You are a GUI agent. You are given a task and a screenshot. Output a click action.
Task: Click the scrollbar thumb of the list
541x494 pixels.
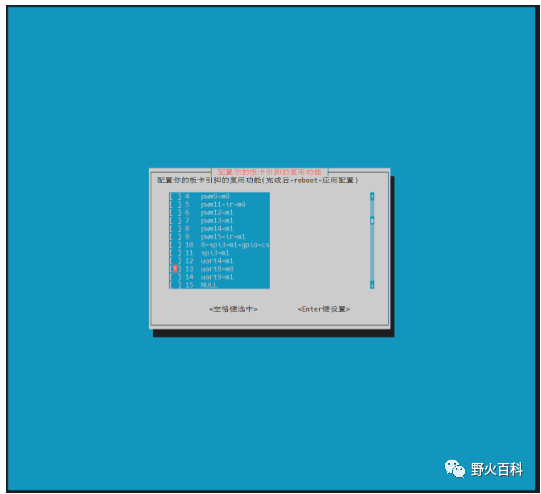(372, 220)
